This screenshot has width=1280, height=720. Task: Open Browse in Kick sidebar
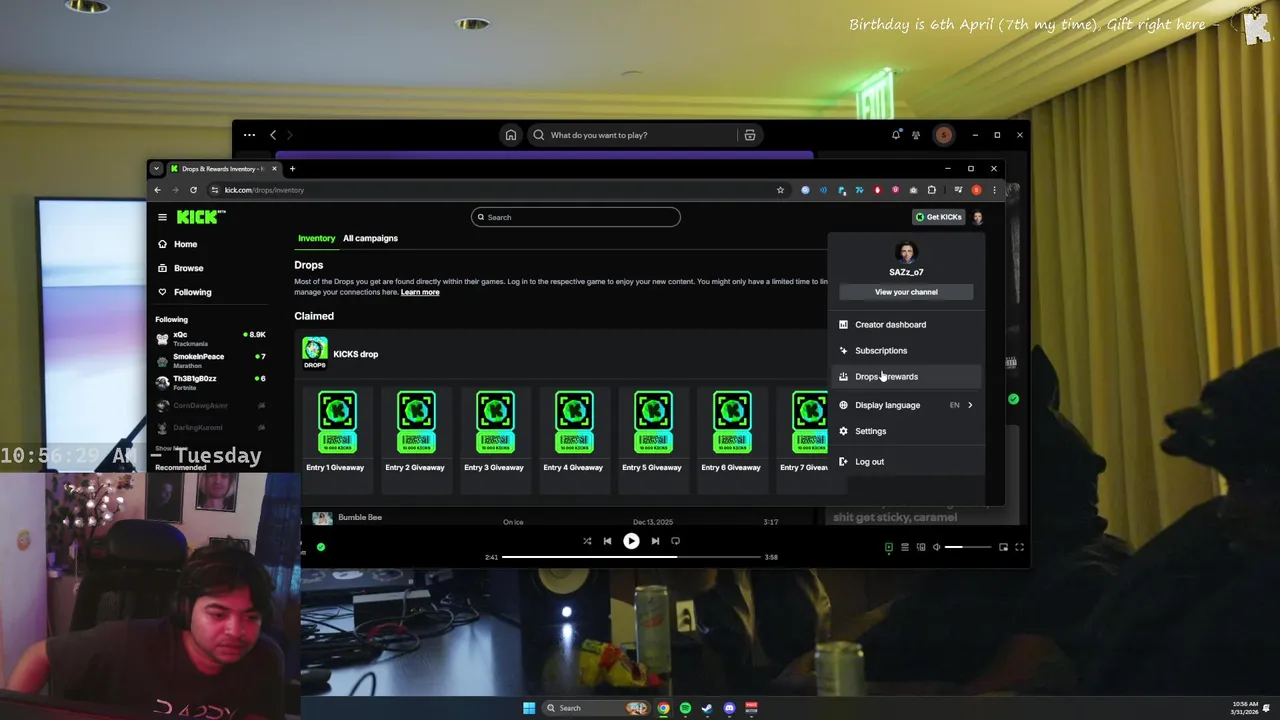pyautogui.click(x=188, y=268)
